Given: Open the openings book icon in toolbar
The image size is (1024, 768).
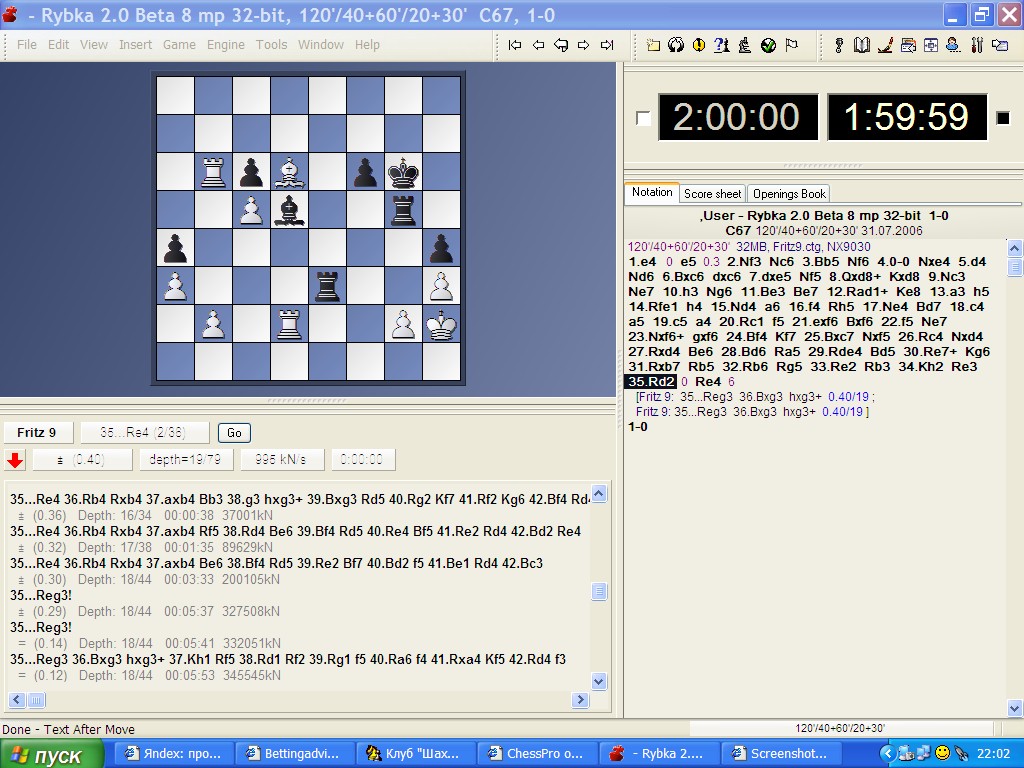Looking at the screenshot, I should click(x=861, y=45).
